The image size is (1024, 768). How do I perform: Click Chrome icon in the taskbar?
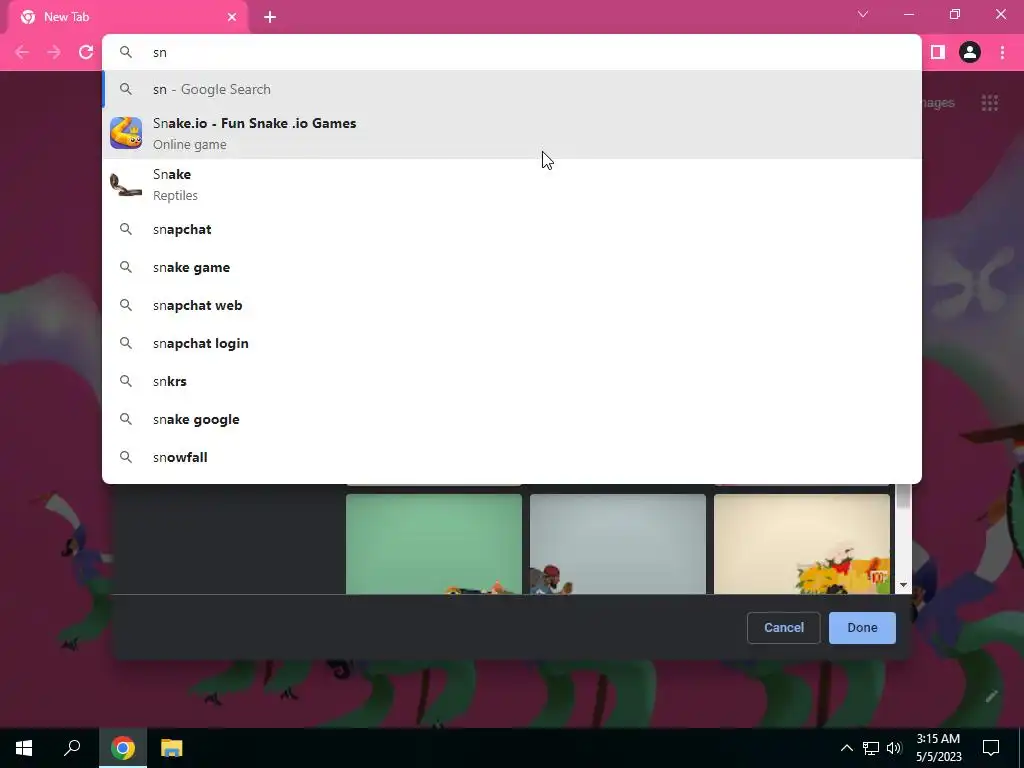click(123, 748)
